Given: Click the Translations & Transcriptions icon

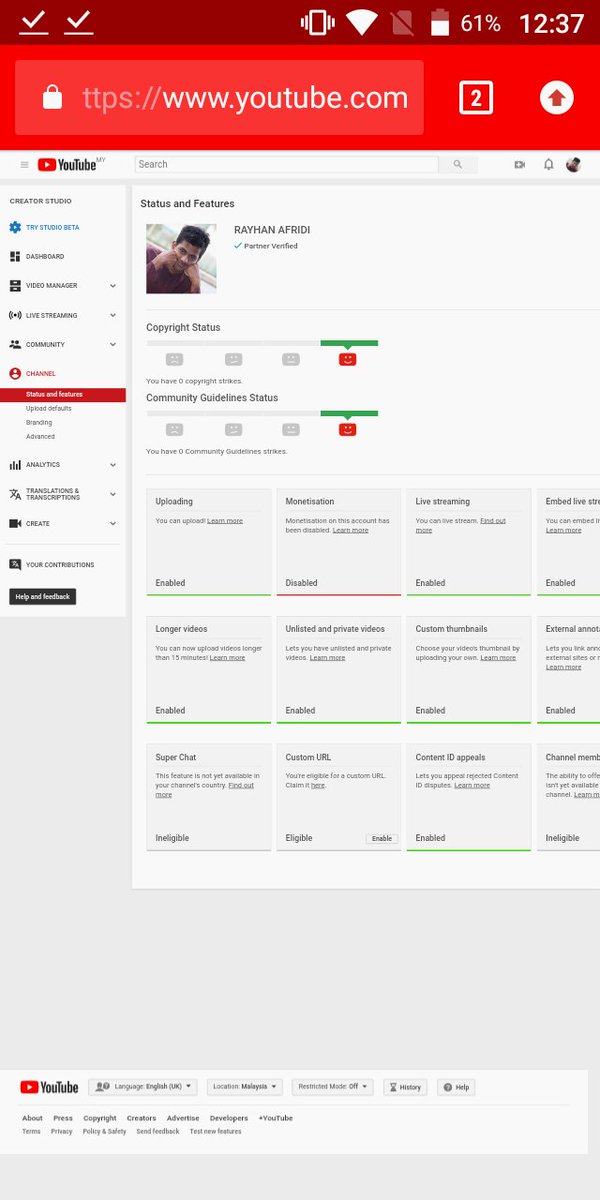Looking at the screenshot, I should click(x=15, y=494).
